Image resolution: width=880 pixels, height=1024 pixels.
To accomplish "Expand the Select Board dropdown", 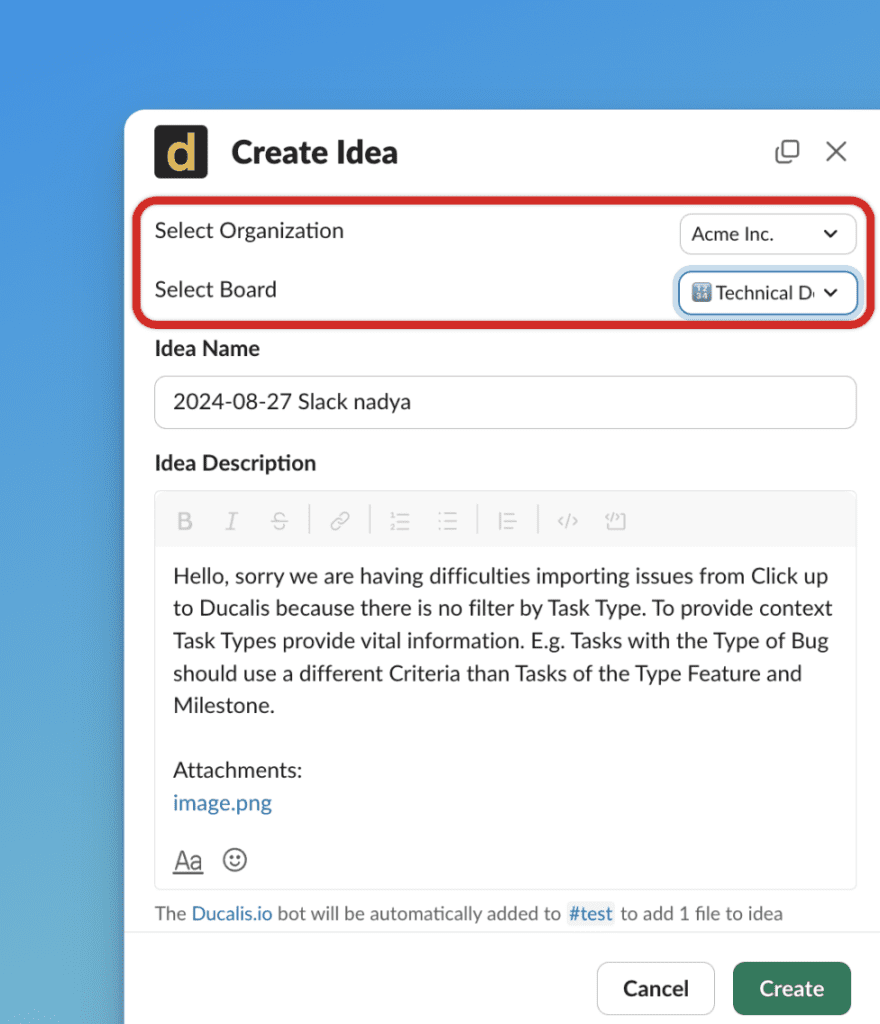I will [x=767, y=293].
